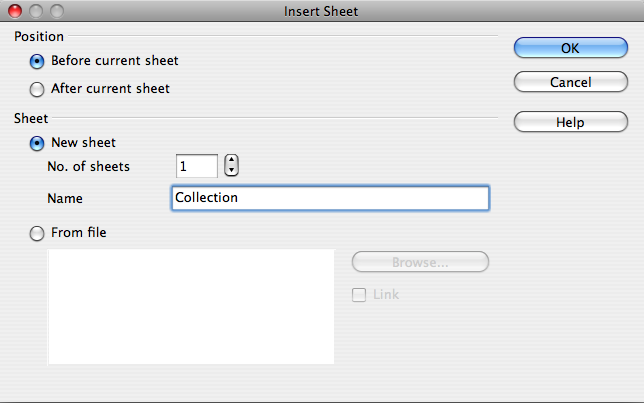Click the gray minimize window button
This screenshot has width=644, height=403.
tap(36, 11)
